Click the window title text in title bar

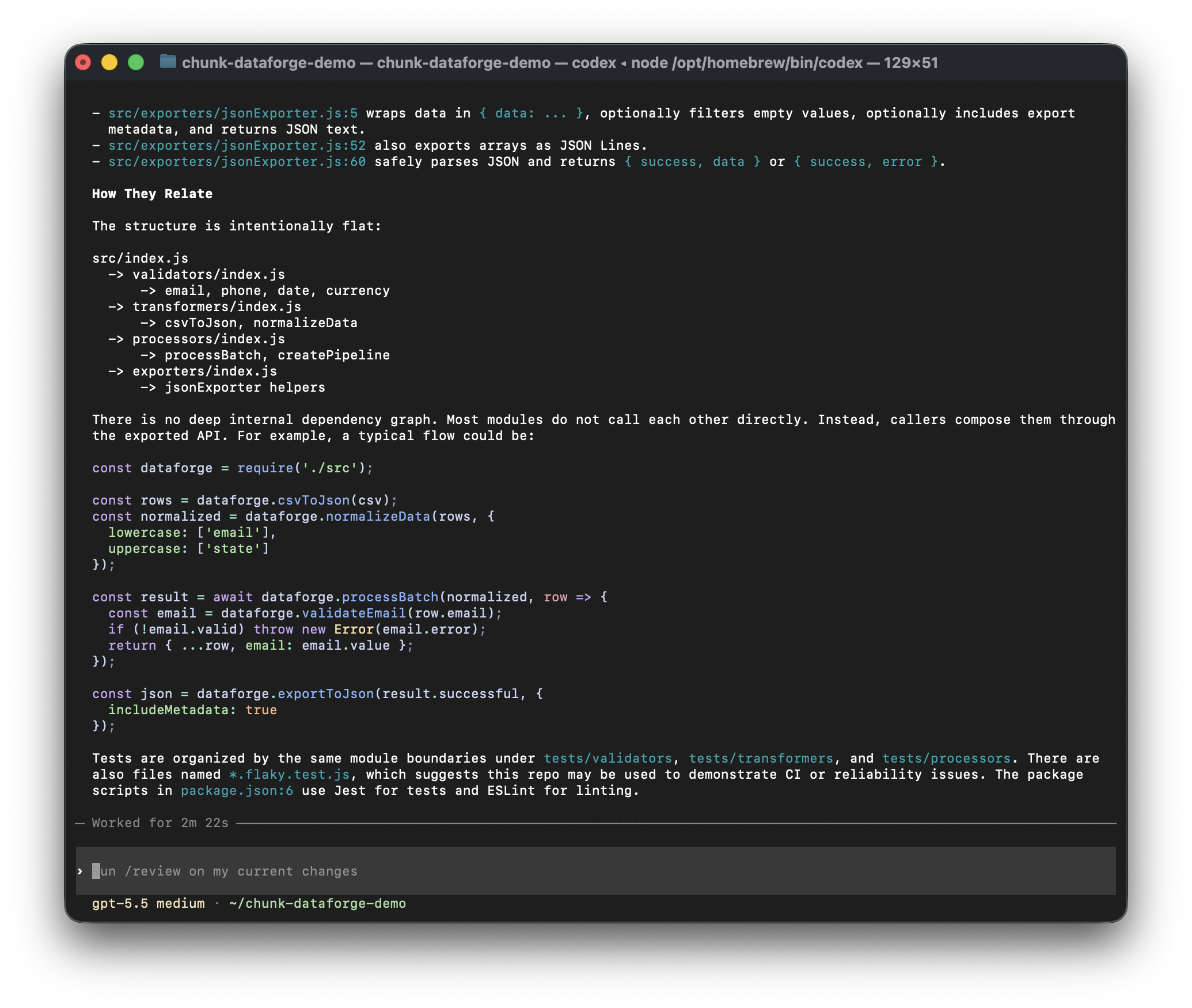(560, 62)
